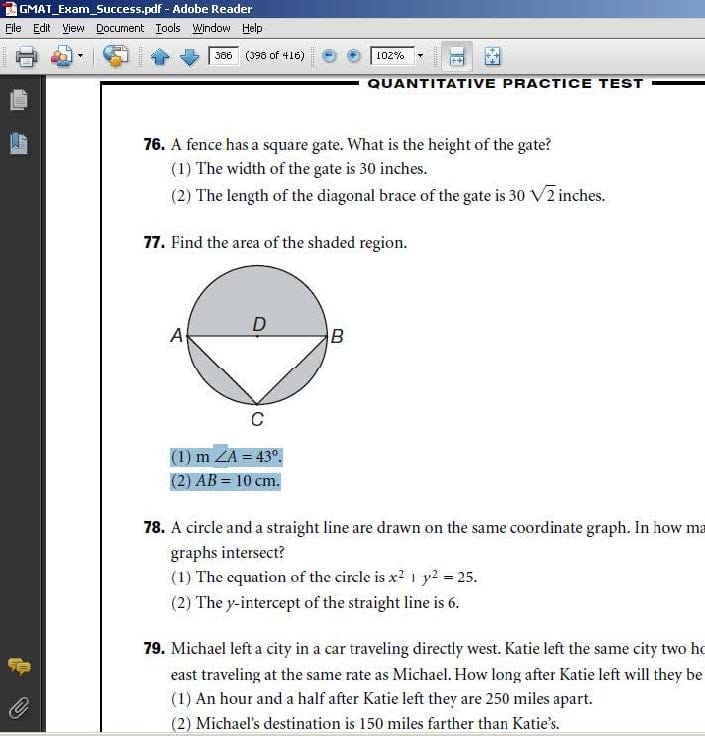
Task: Open the File menu
Action: point(13,28)
